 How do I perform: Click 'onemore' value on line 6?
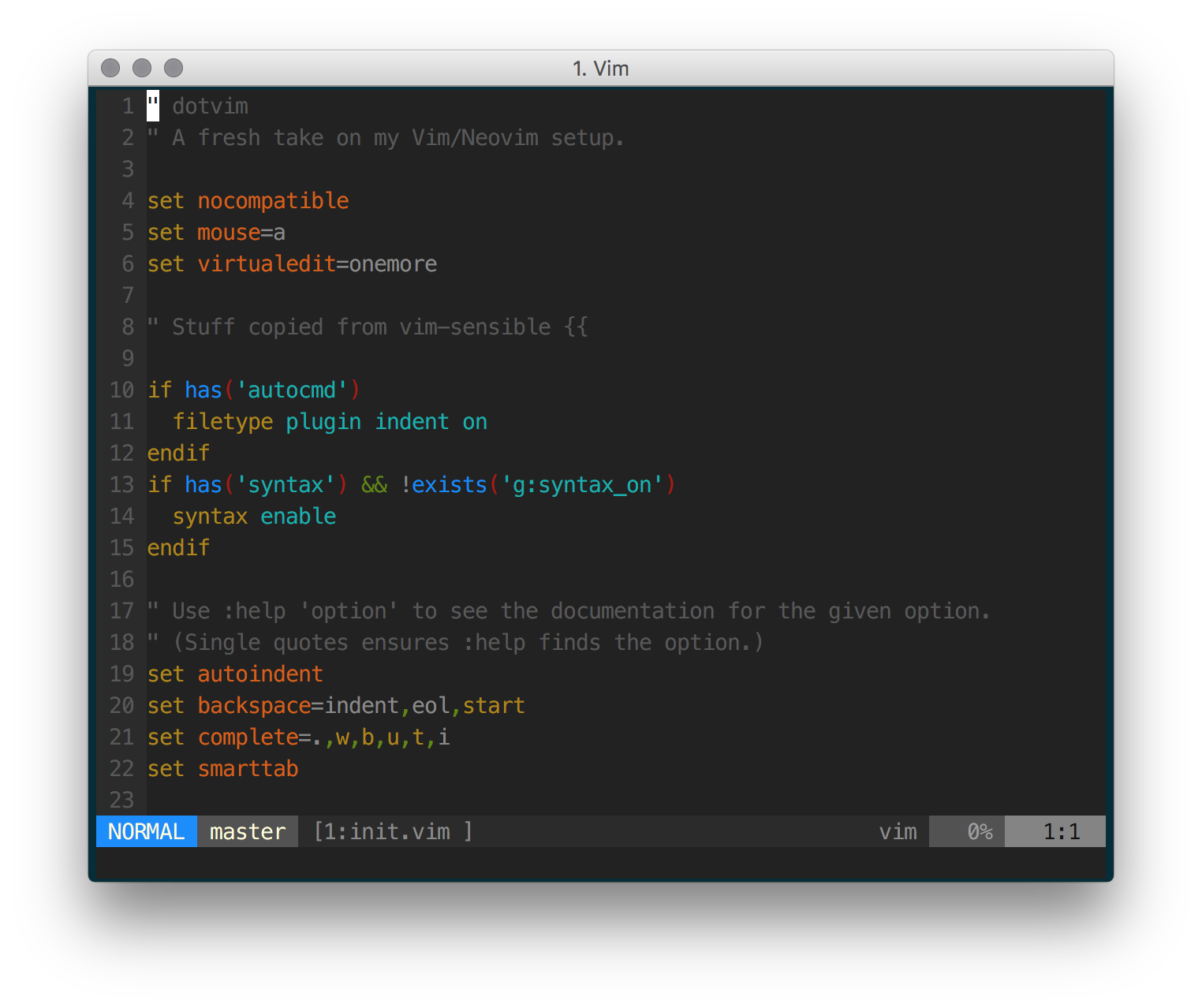pyautogui.click(x=393, y=263)
